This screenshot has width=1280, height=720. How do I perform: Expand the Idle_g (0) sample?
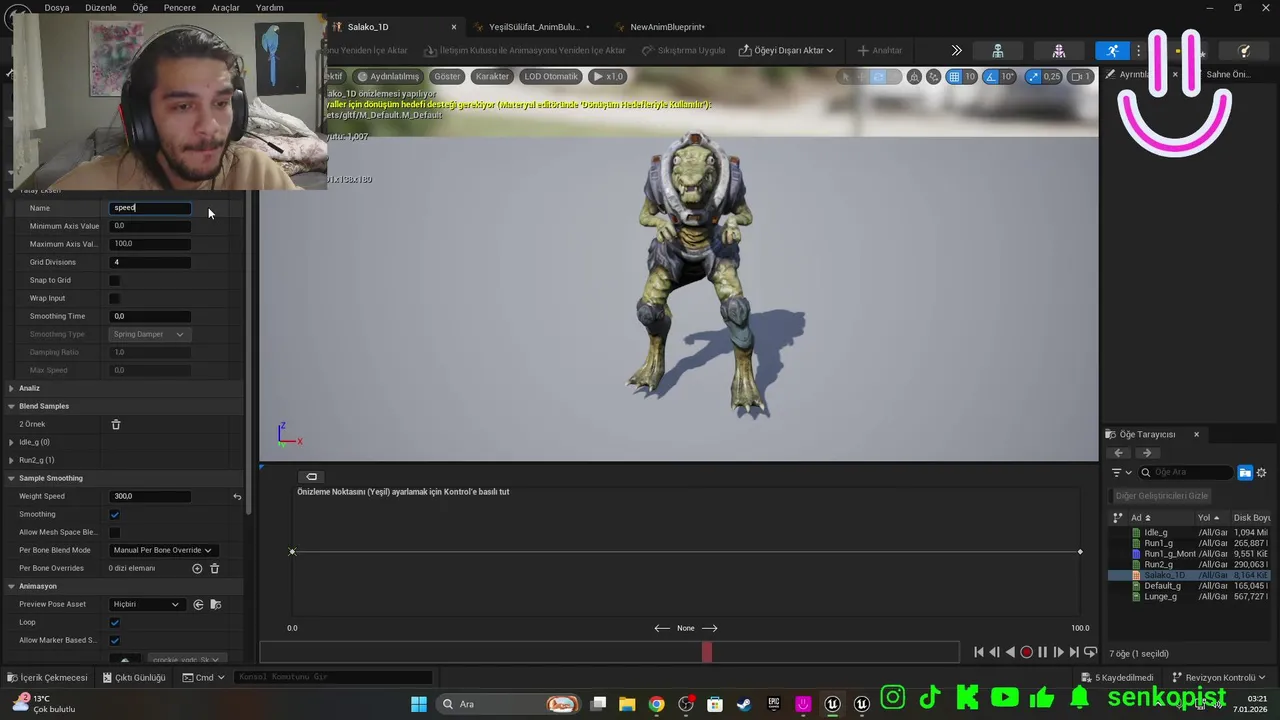[x=11, y=442]
